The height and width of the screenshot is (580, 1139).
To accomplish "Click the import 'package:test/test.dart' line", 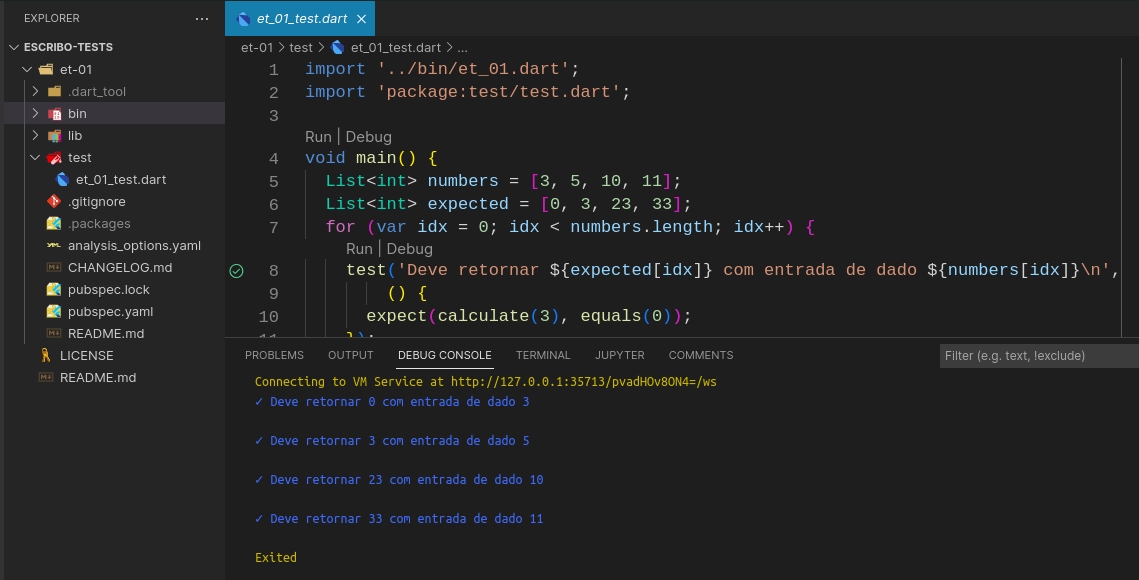I will tap(467, 92).
